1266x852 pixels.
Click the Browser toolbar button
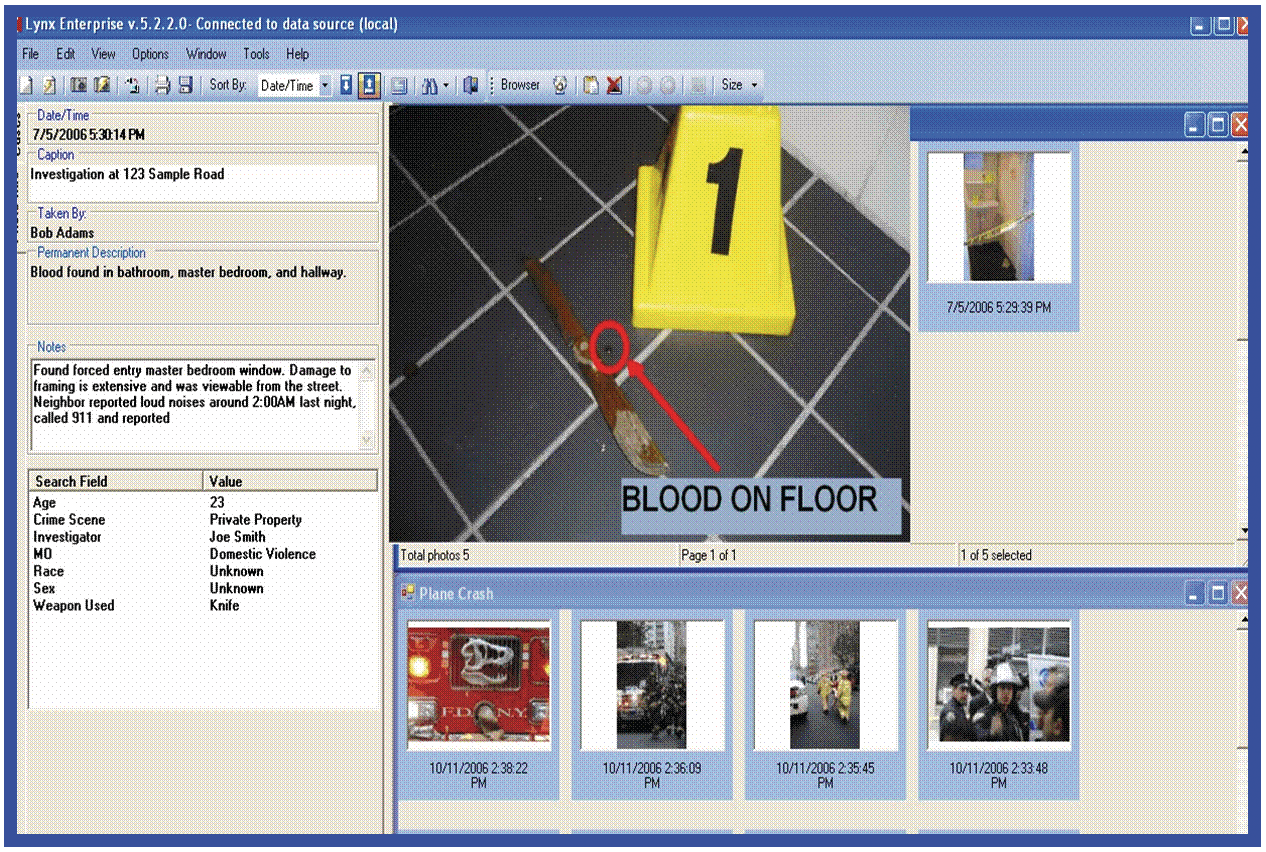click(x=520, y=86)
